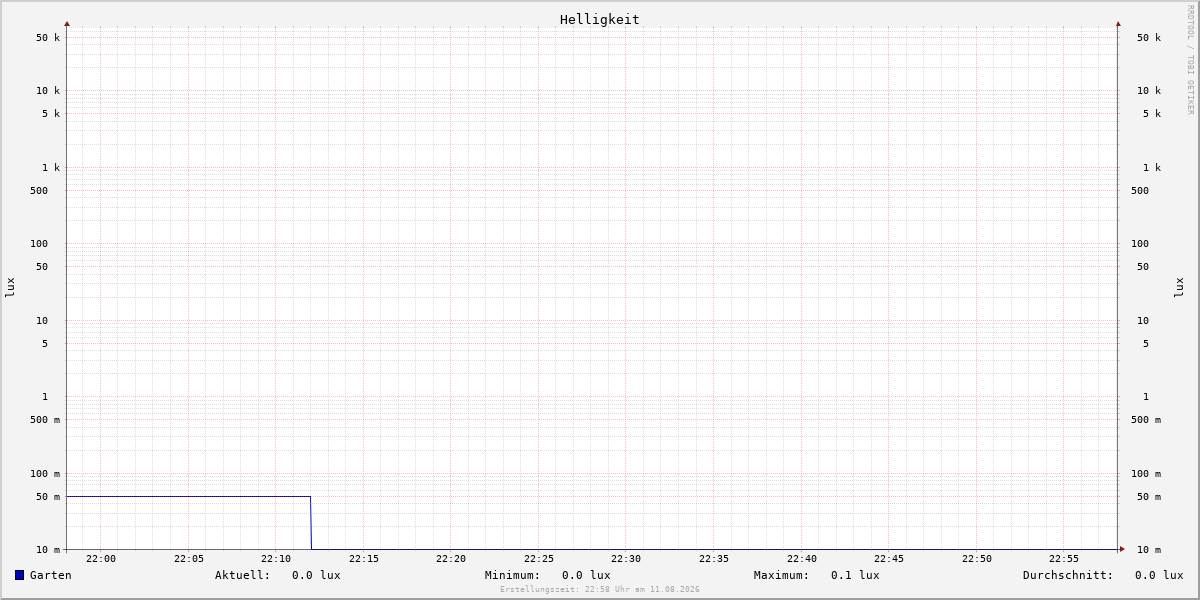The width and height of the screenshot is (1200, 600).
Task: Click the 50 k label on left axis
Action: pyautogui.click(x=48, y=38)
